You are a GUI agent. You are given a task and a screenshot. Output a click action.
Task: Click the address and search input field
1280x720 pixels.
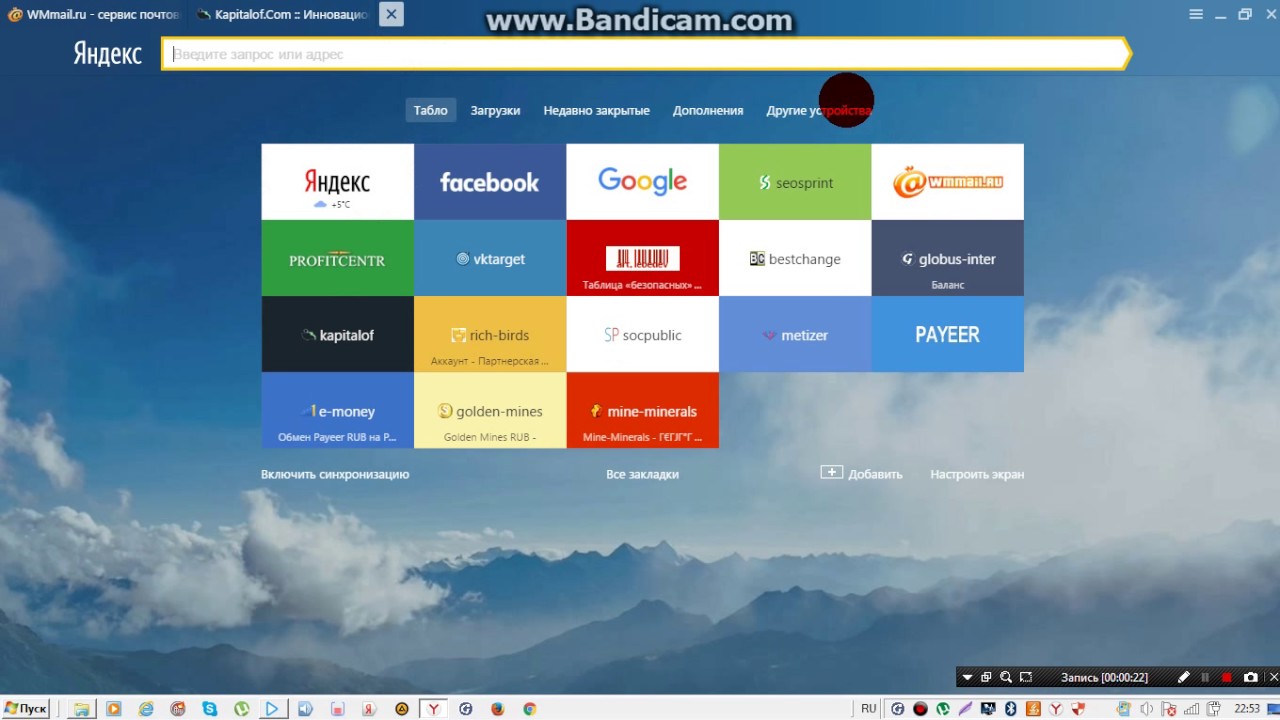pyautogui.click(x=645, y=54)
